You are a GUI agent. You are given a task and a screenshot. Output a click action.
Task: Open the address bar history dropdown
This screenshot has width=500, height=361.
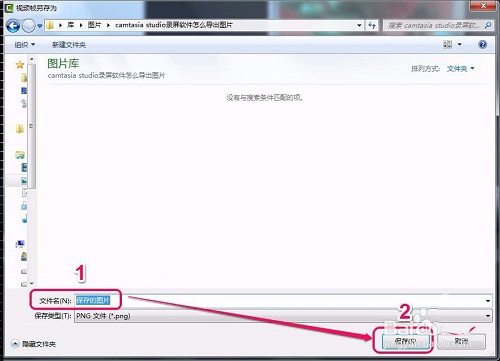click(x=359, y=25)
